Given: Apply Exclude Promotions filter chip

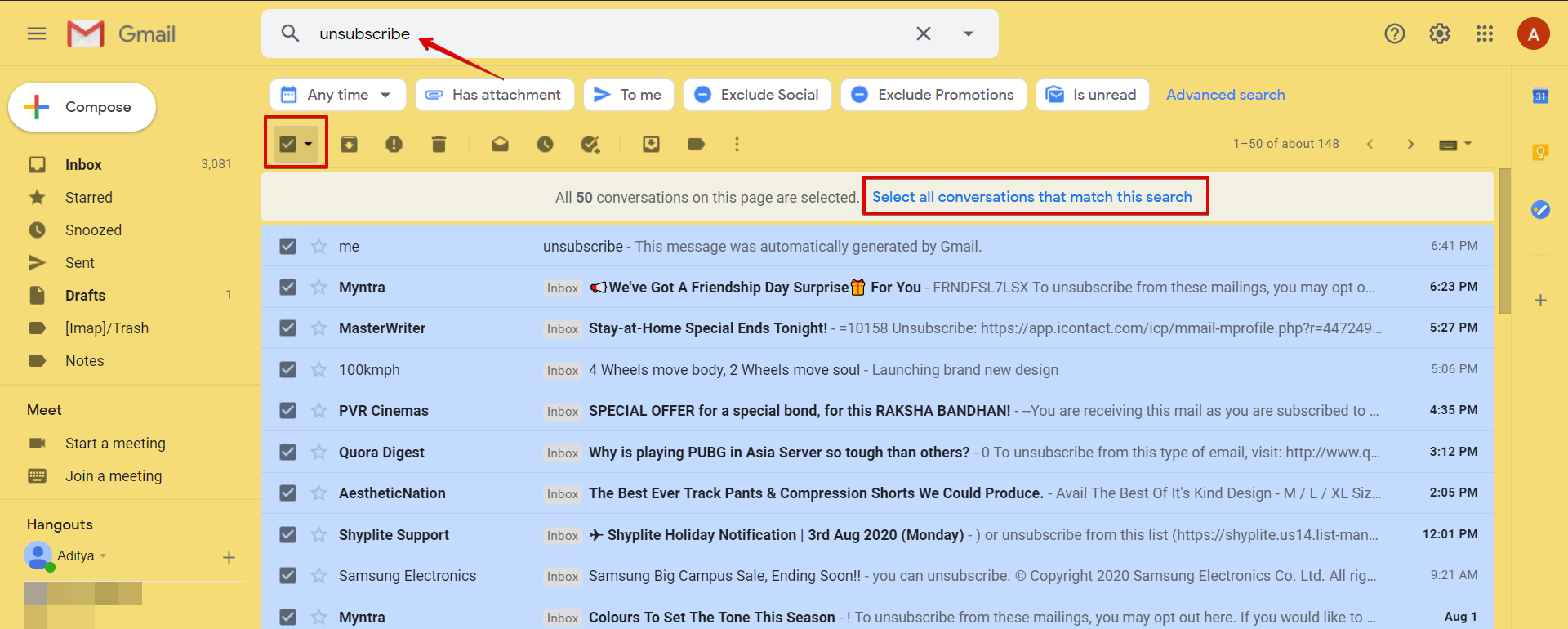Looking at the screenshot, I should coord(933,95).
